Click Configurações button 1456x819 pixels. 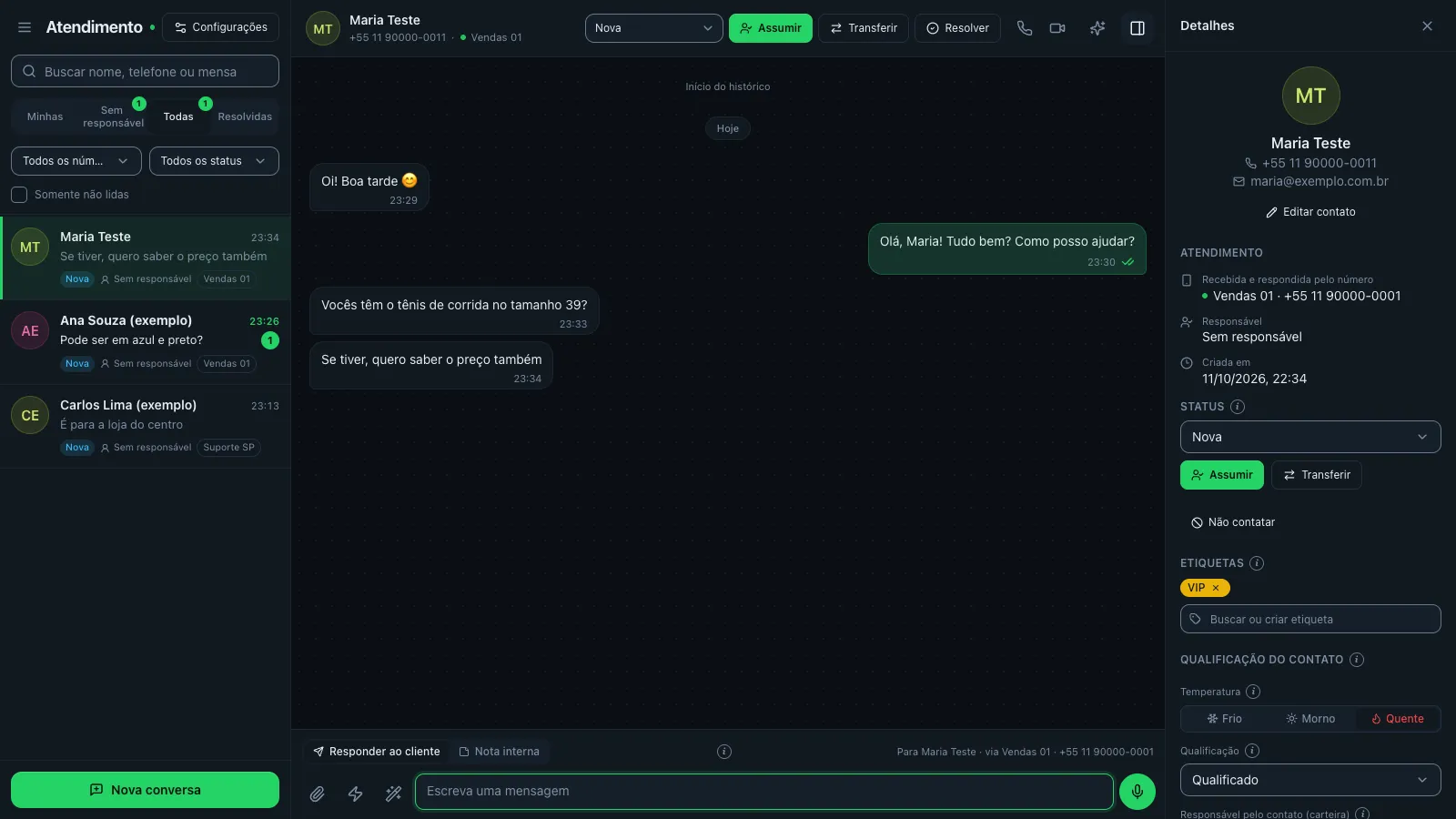click(x=221, y=27)
